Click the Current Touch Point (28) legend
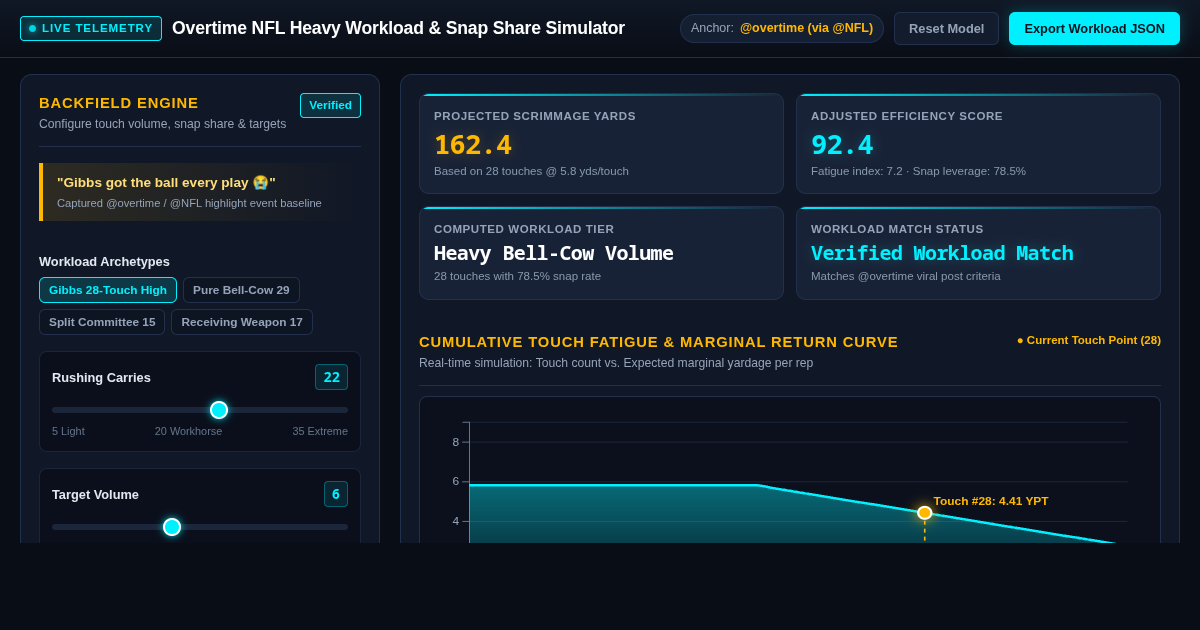1200x630 pixels. (x=1089, y=340)
